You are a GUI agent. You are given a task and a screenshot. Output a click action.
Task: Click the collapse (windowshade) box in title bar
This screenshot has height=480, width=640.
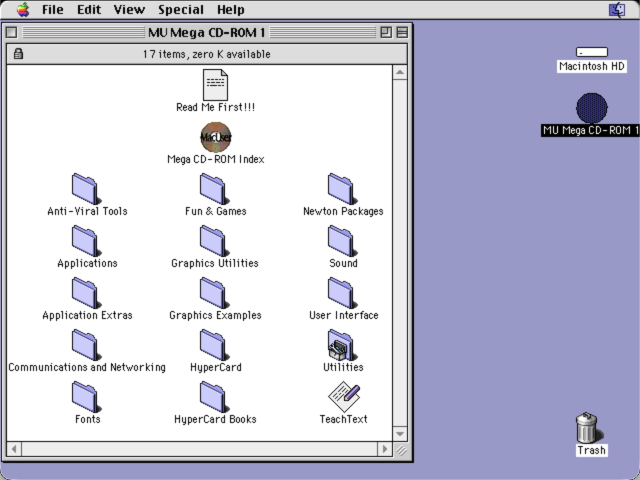(402, 32)
